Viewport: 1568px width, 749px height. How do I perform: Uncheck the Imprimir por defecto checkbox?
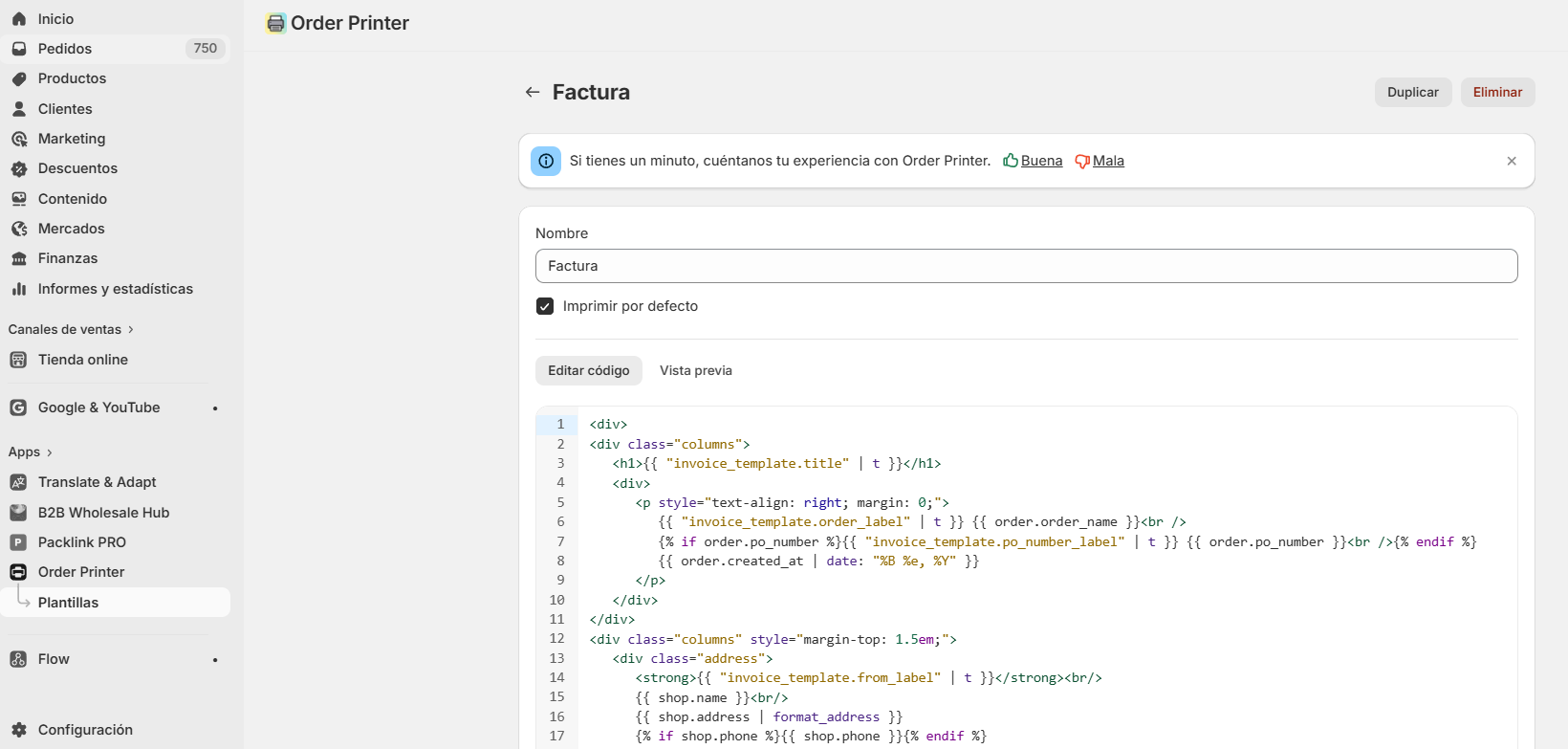[545, 306]
